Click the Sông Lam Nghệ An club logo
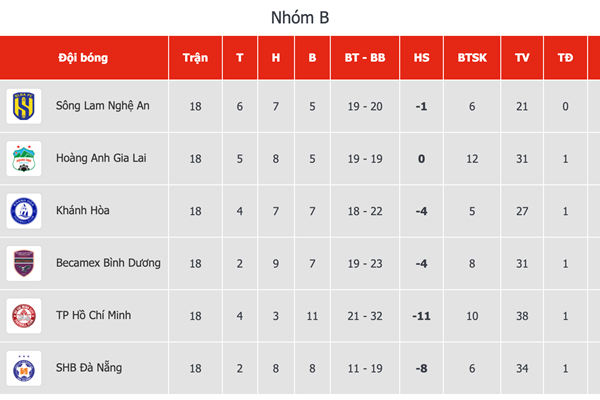Viewport: 600px width, 400px height. click(x=24, y=106)
